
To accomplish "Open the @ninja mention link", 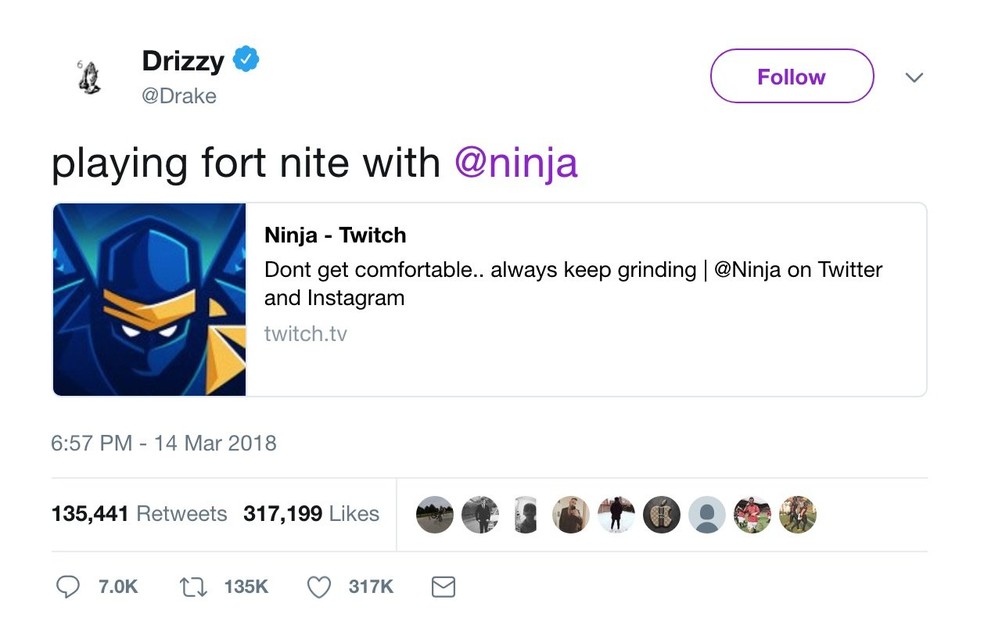I will [x=516, y=162].
